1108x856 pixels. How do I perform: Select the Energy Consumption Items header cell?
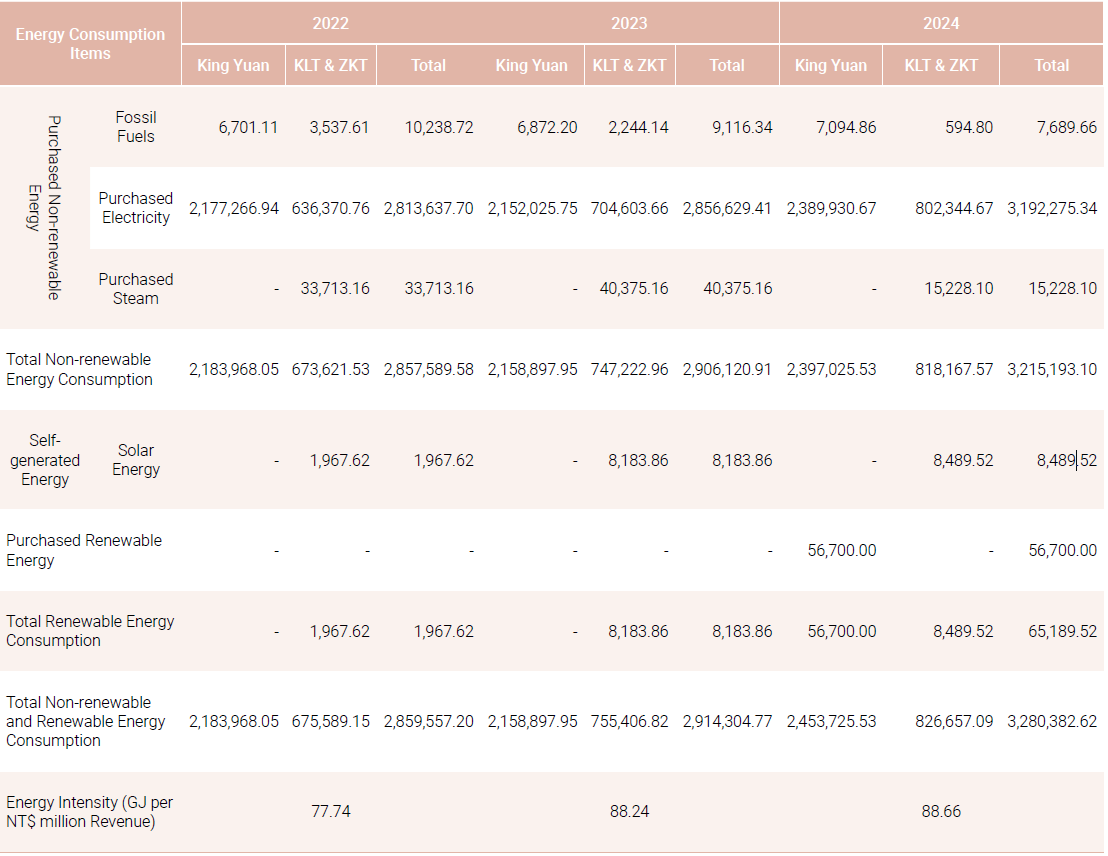90,43
